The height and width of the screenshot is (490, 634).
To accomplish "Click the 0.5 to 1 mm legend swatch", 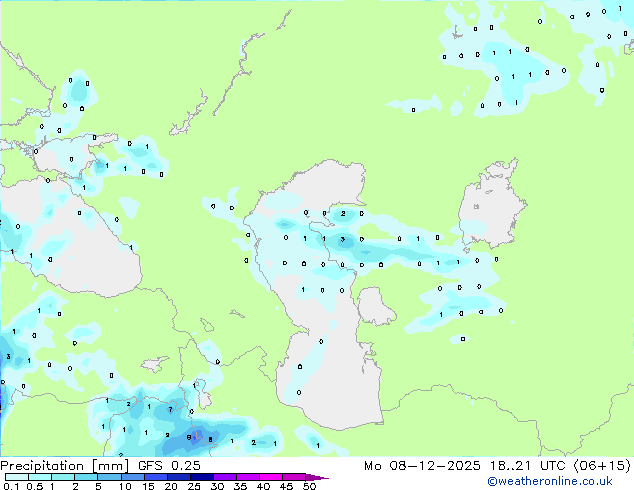I will point(40,477).
